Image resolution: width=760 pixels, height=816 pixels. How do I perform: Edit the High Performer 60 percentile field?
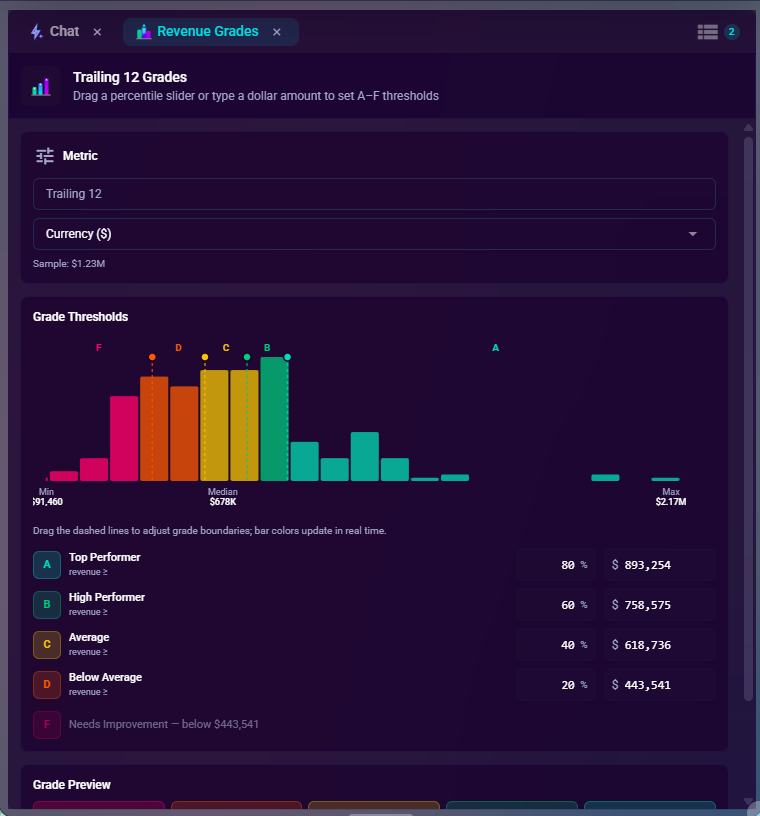pos(556,605)
